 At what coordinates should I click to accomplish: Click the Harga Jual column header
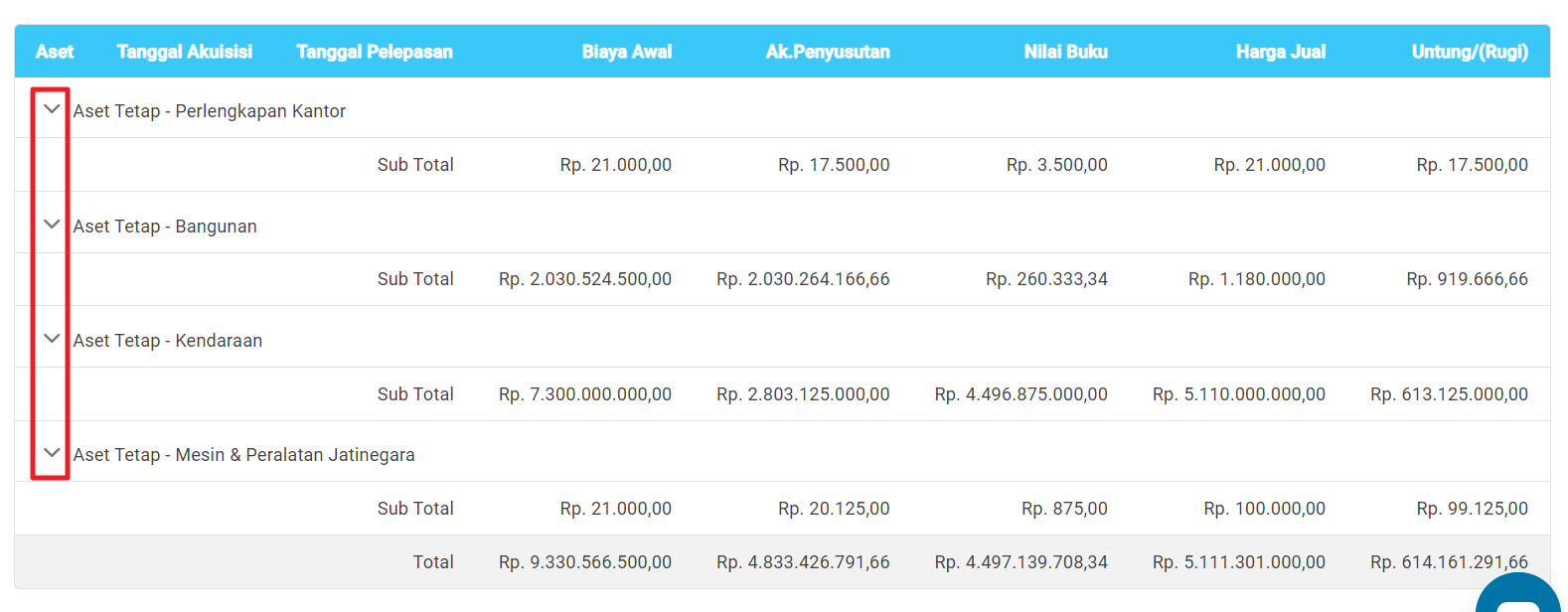pyautogui.click(x=1281, y=52)
